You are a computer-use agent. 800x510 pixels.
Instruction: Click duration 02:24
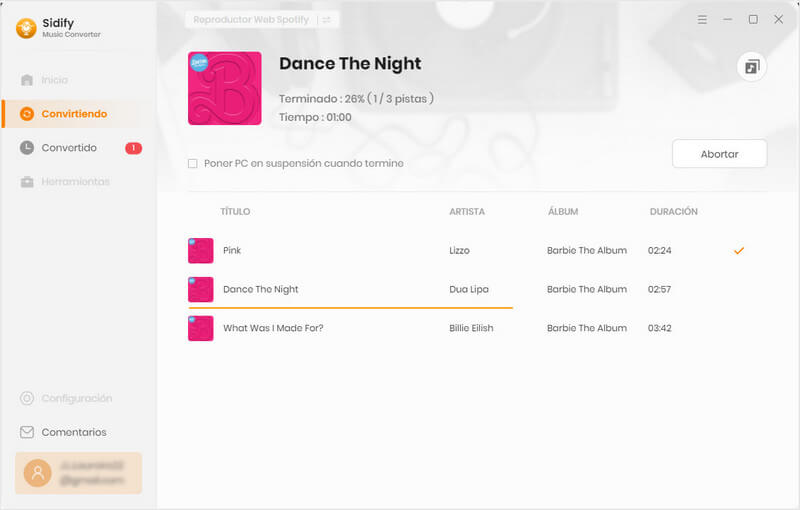[660, 250]
